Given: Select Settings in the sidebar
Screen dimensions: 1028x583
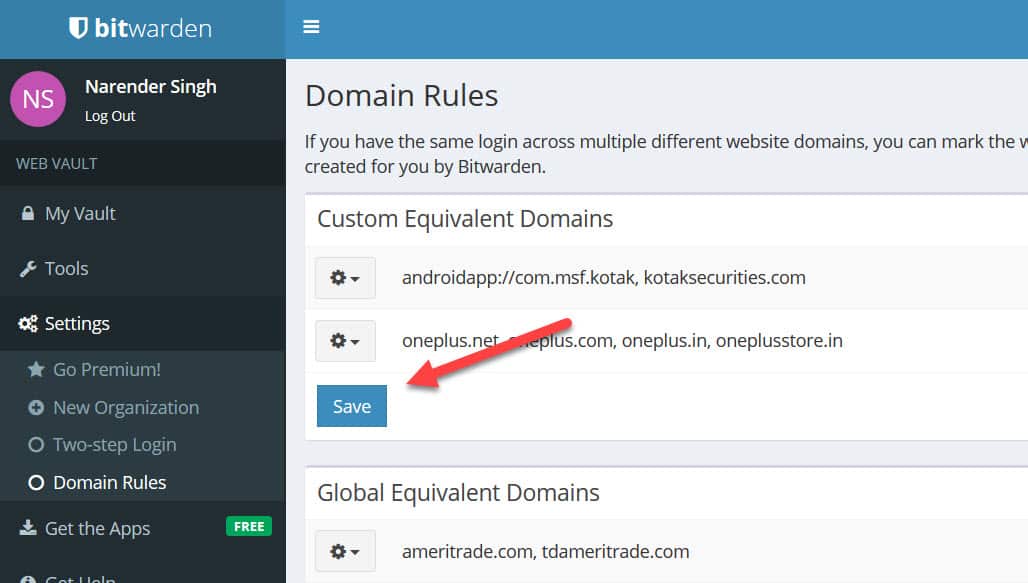Looking at the screenshot, I should click(143, 323).
